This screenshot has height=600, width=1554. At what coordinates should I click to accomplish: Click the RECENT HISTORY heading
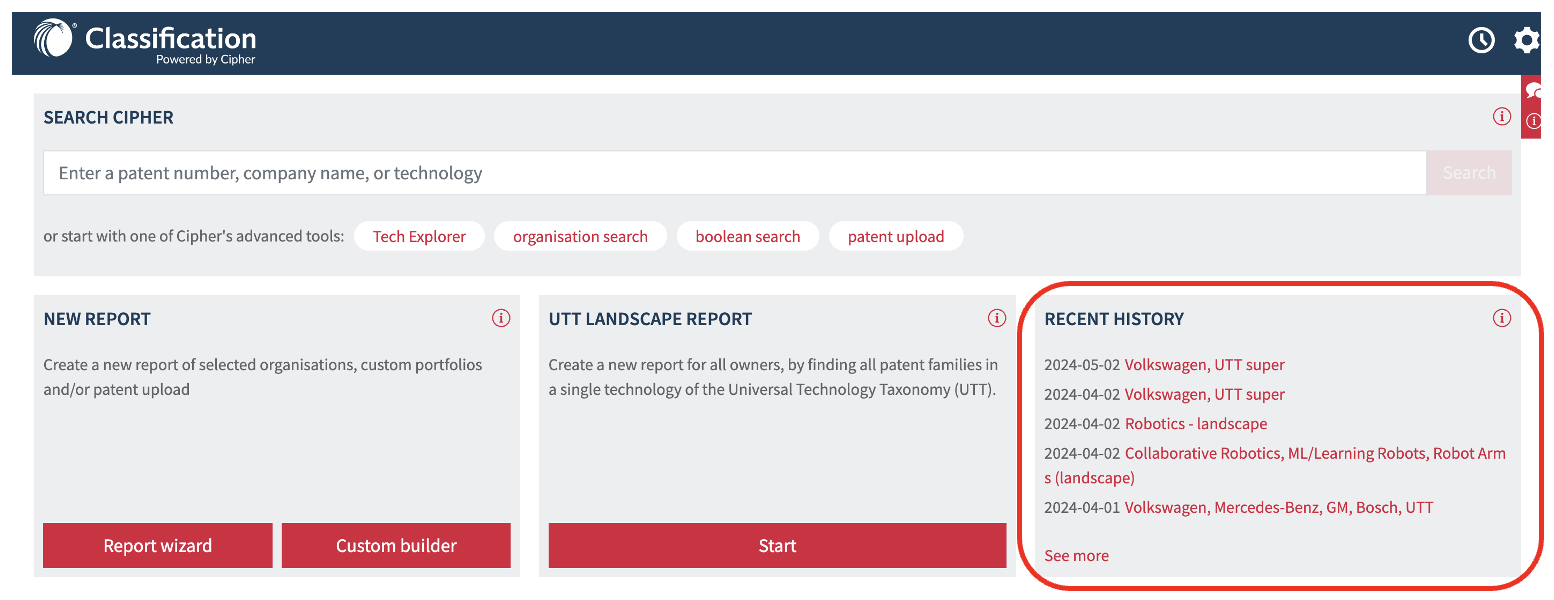1114,319
